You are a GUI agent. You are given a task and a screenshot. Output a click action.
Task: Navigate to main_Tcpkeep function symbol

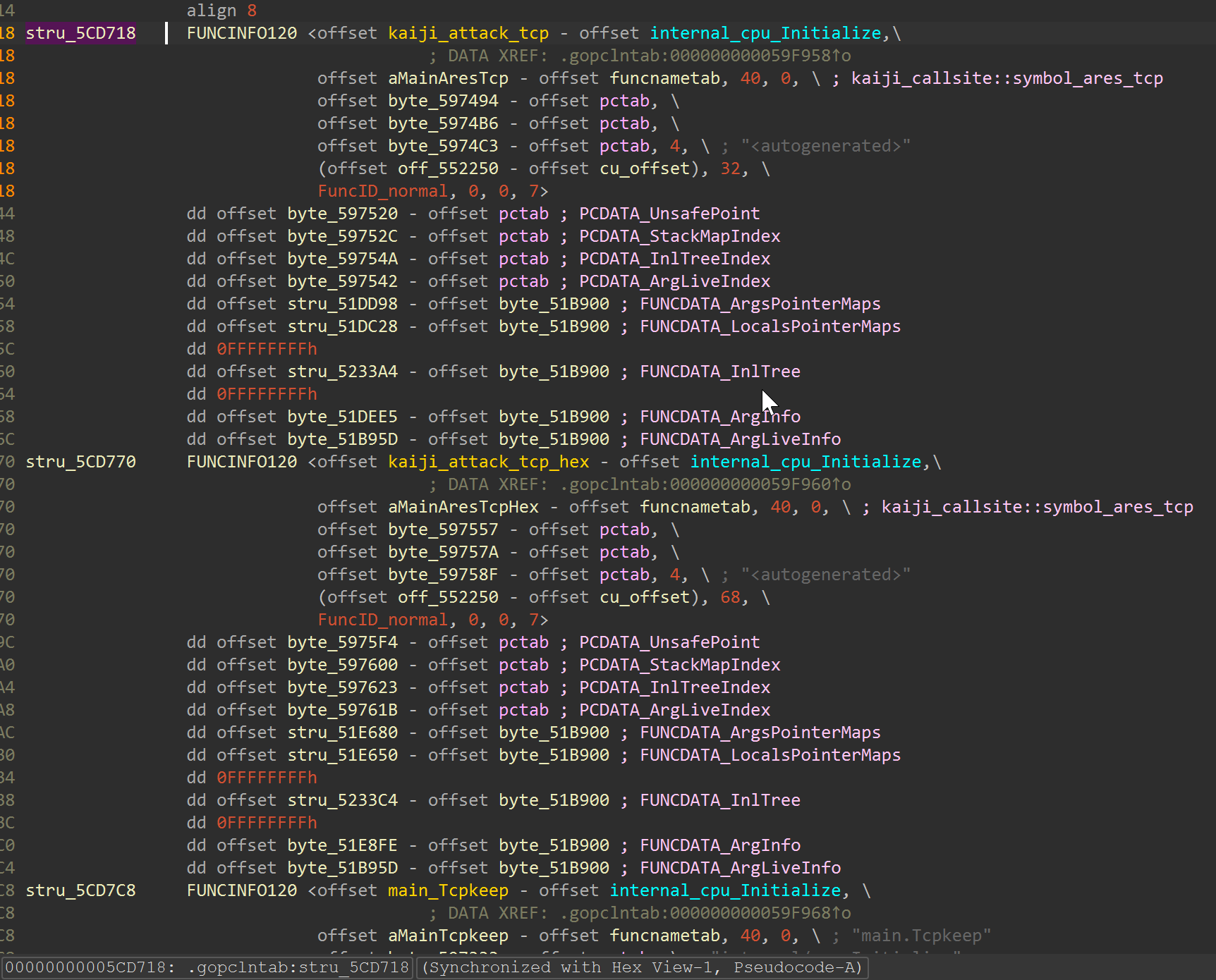447,890
